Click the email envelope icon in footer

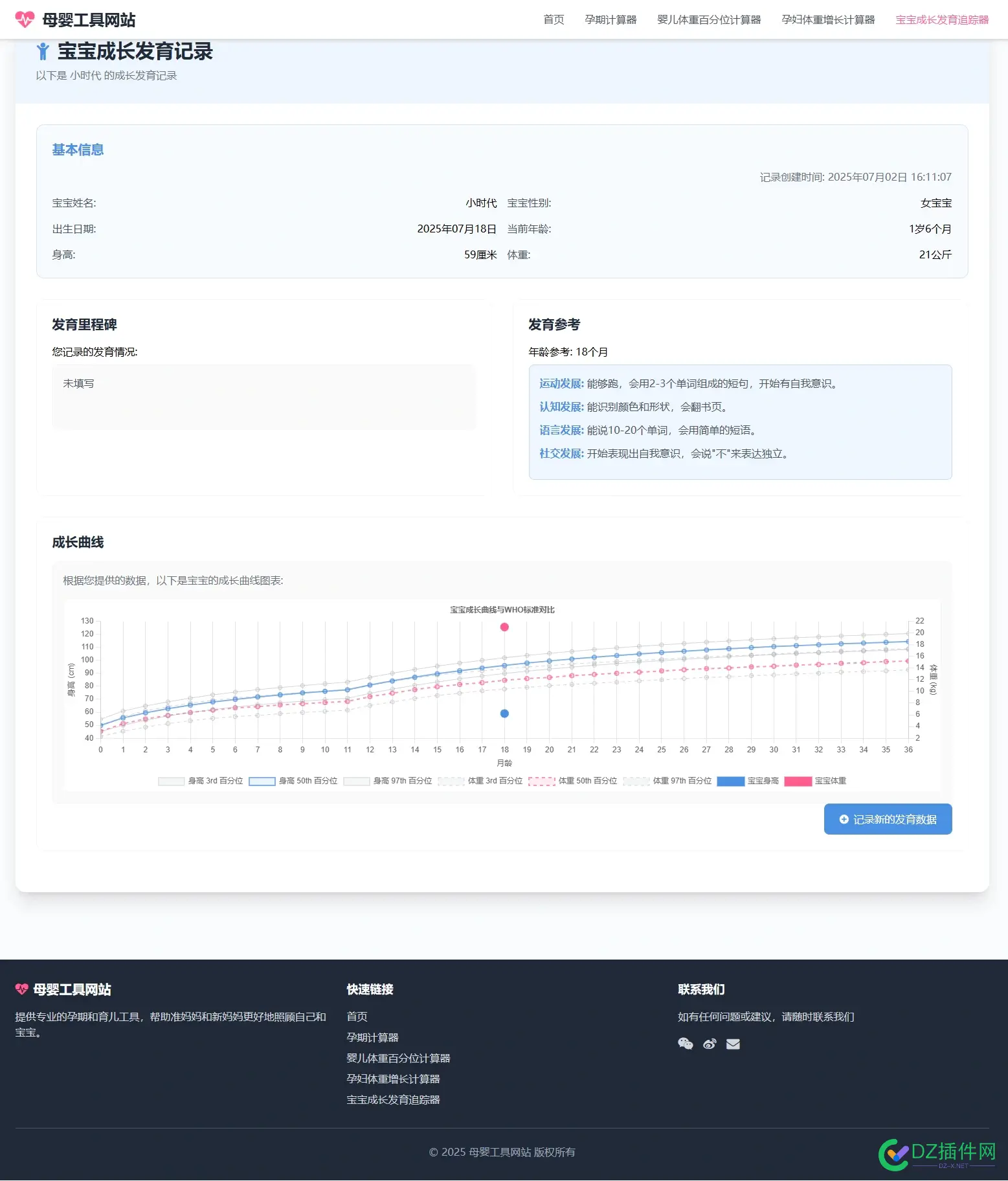point(733,1044)
